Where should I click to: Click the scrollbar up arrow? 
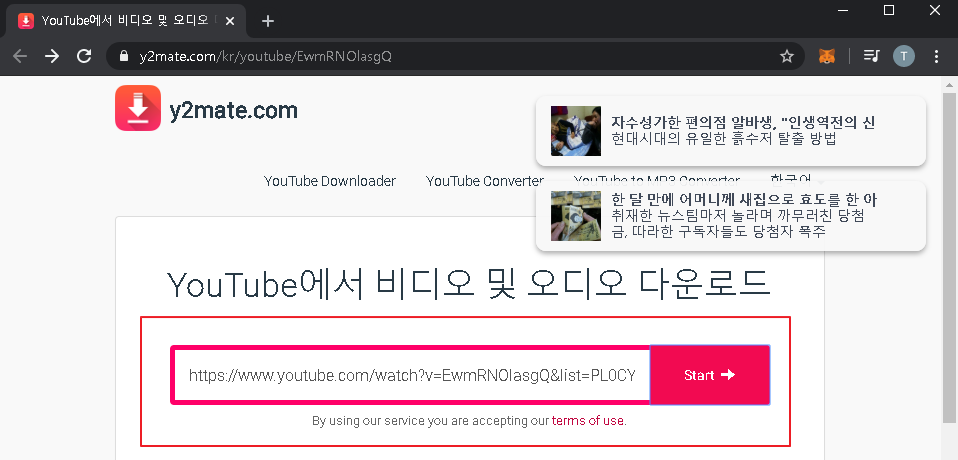click(948, 86)
